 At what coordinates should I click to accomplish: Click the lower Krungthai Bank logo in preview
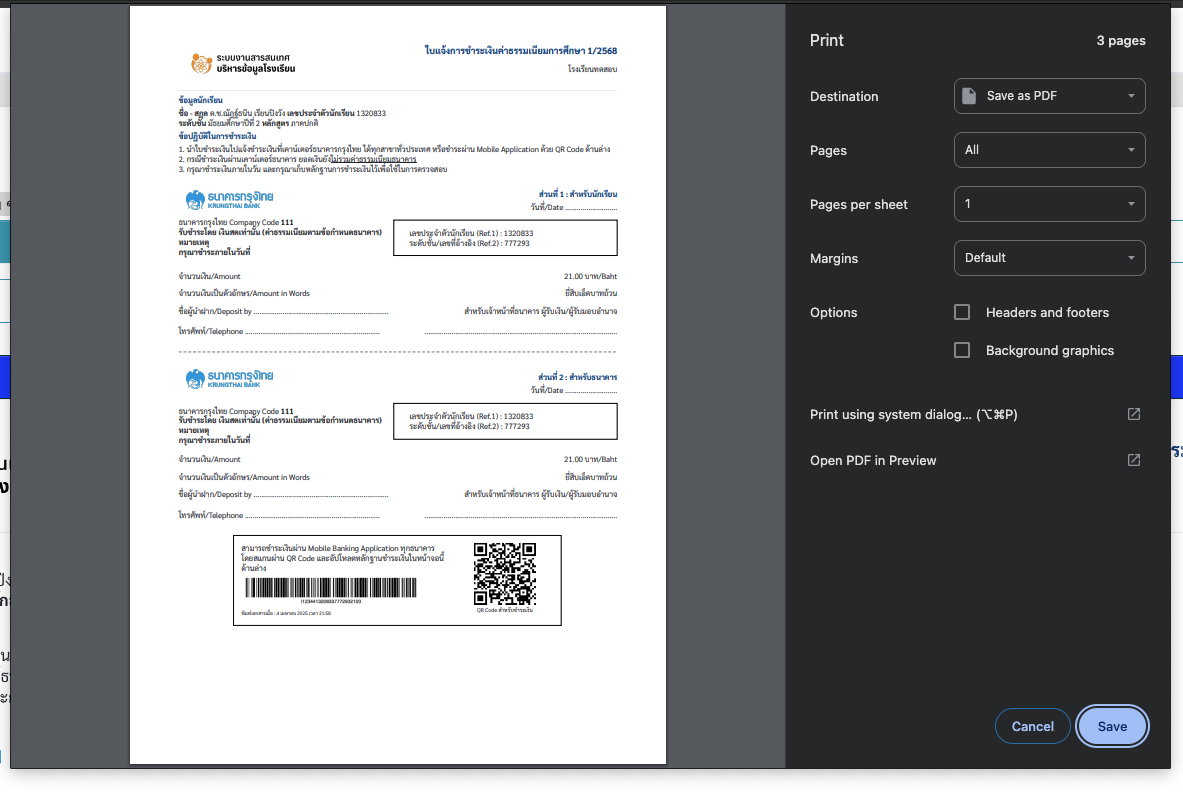[x=230, y=379]
